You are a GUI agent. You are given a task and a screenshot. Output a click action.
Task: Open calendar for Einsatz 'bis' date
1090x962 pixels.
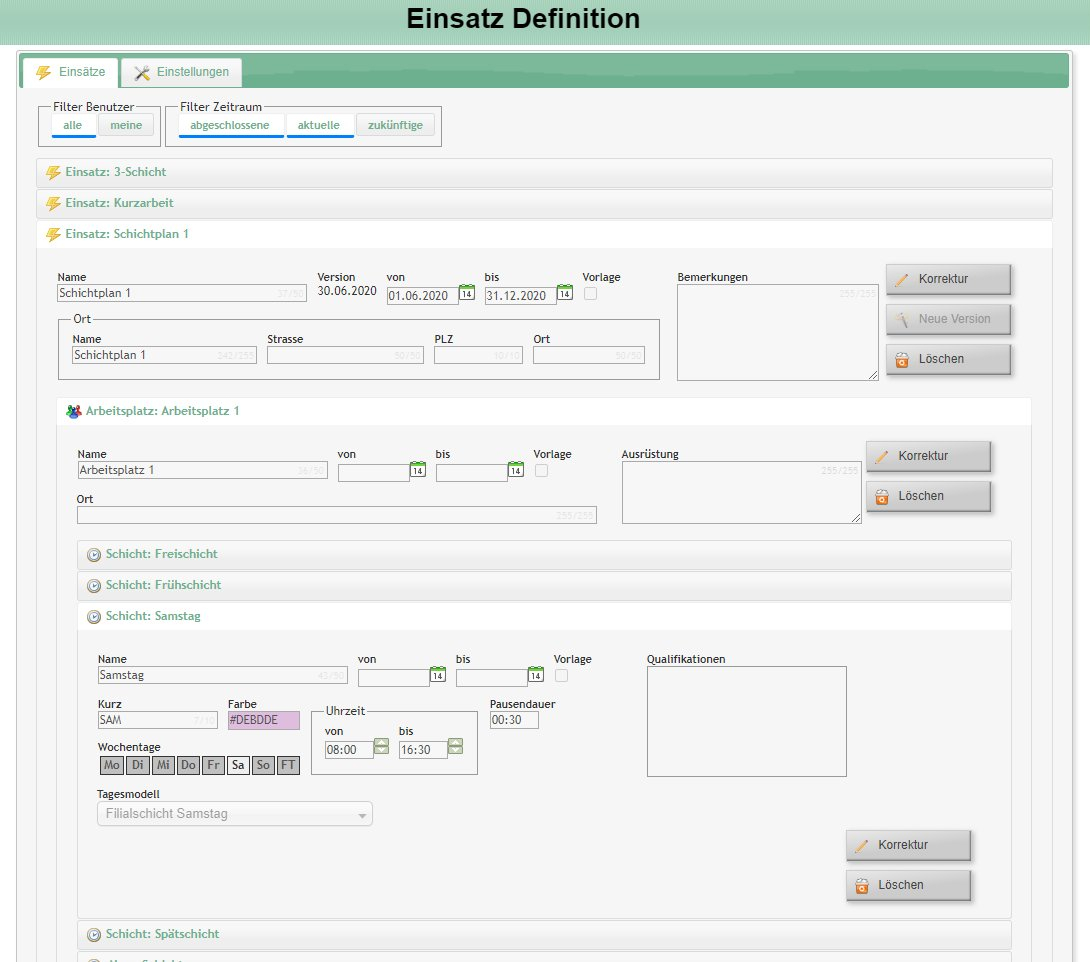pos(564,293)
